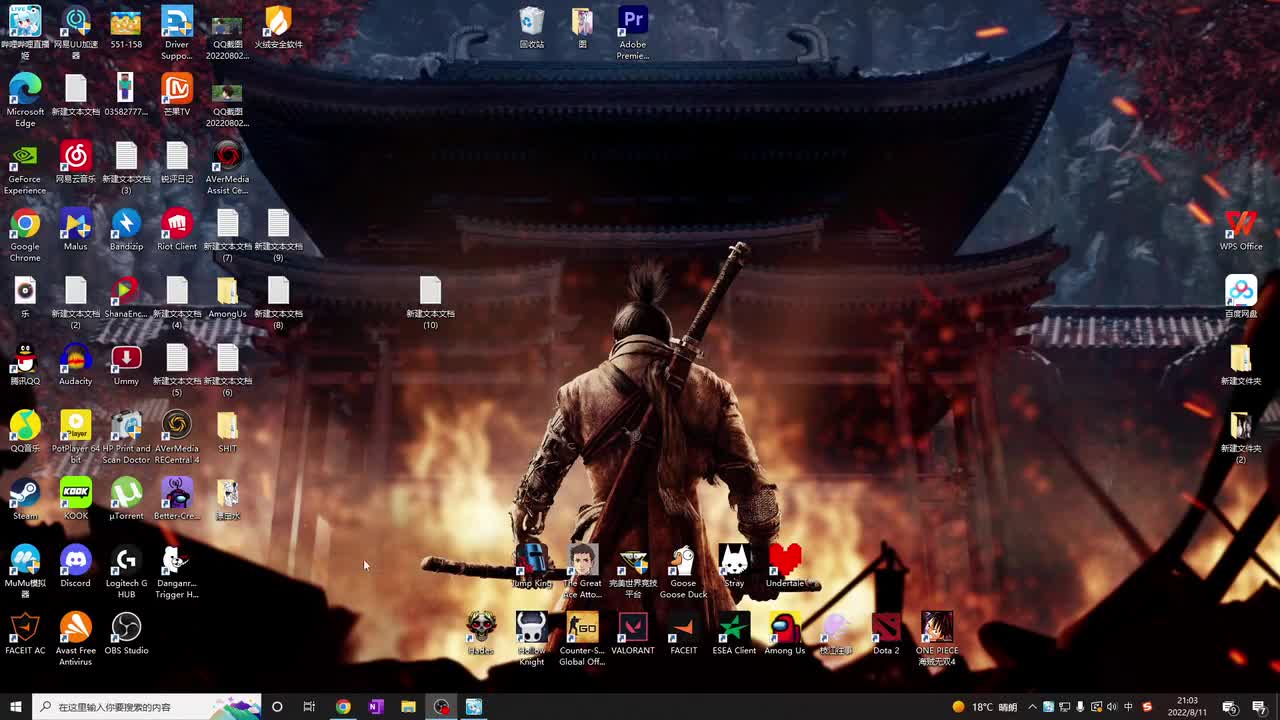Screen dimensions: 1280x720
Task: Select the Adobe Premiere desktop shortcut
Action: (633, 32)
